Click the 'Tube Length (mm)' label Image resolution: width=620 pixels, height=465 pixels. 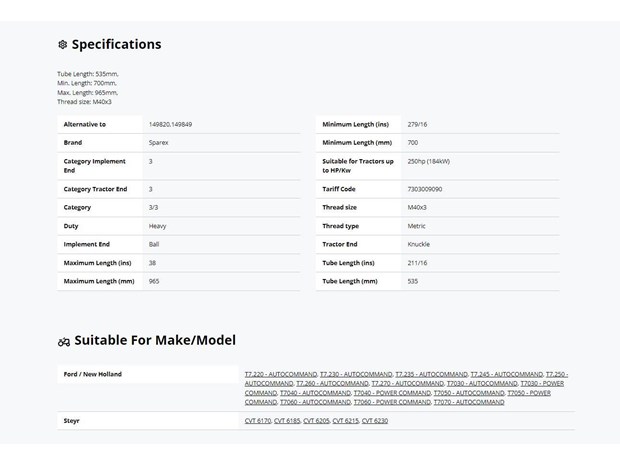point(350,281)
